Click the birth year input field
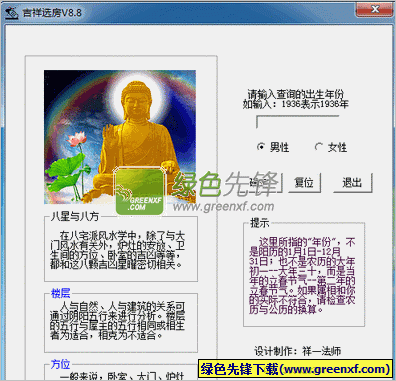The width and height of the screenshot is (396, 381). point(297,122)
